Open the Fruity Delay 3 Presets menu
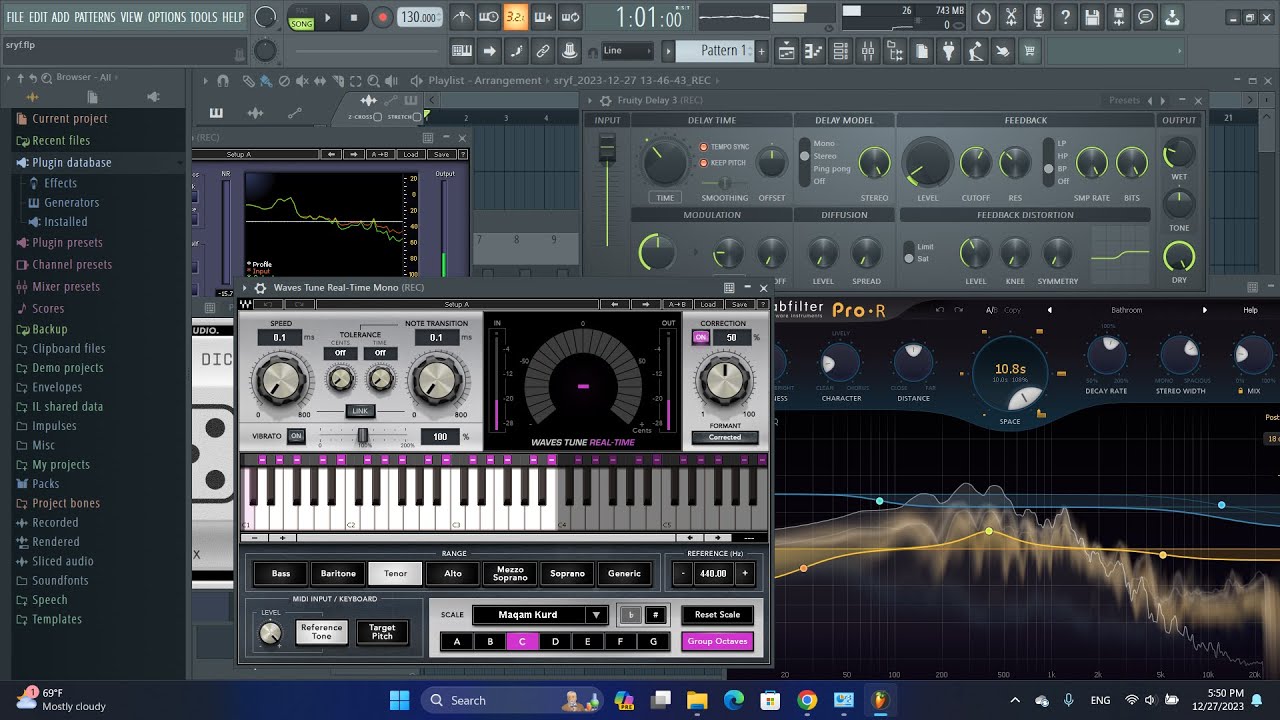Image resolution: width=1280 pixels, height=720 pixels. (1124, 100)
